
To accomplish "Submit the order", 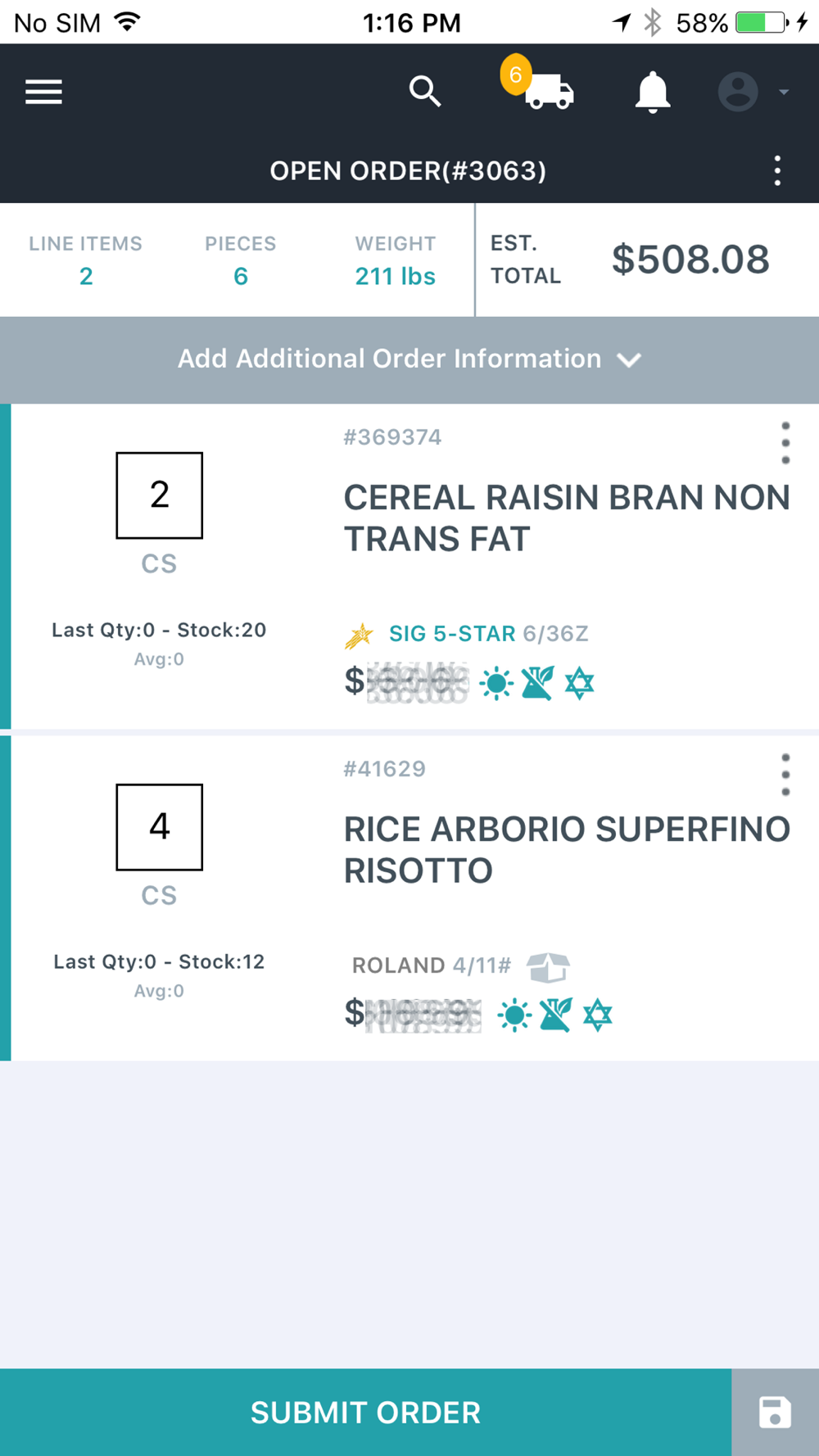I will pyautogui.click(x=365, y=1413).
